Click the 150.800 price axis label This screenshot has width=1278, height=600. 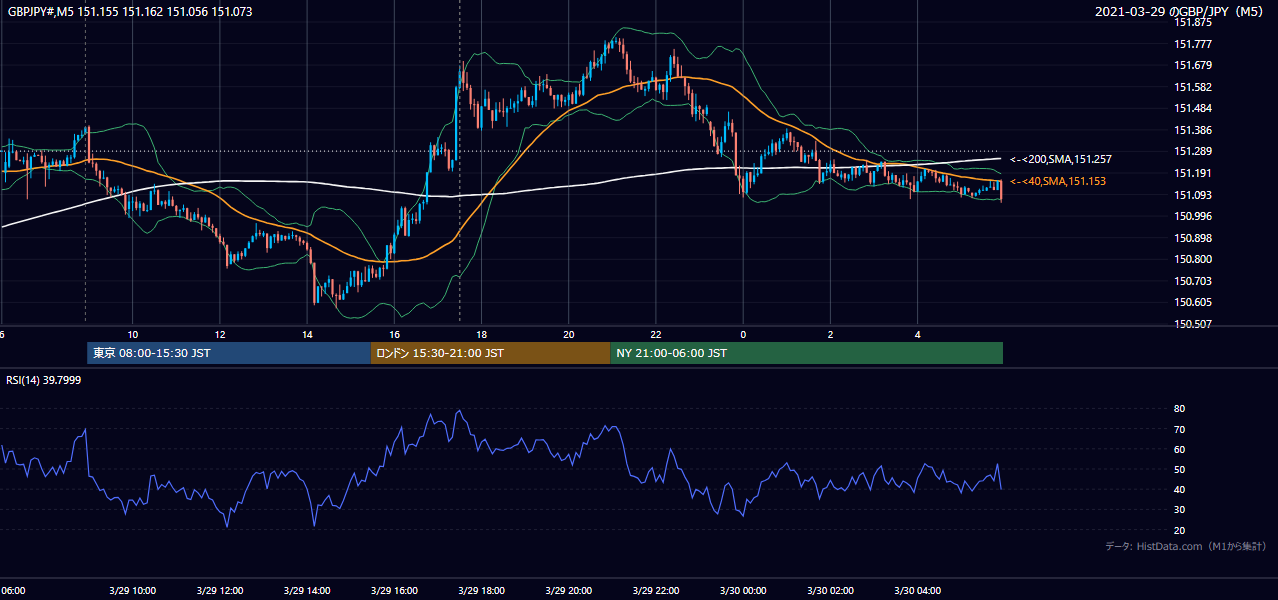[x=1193, y=259]
